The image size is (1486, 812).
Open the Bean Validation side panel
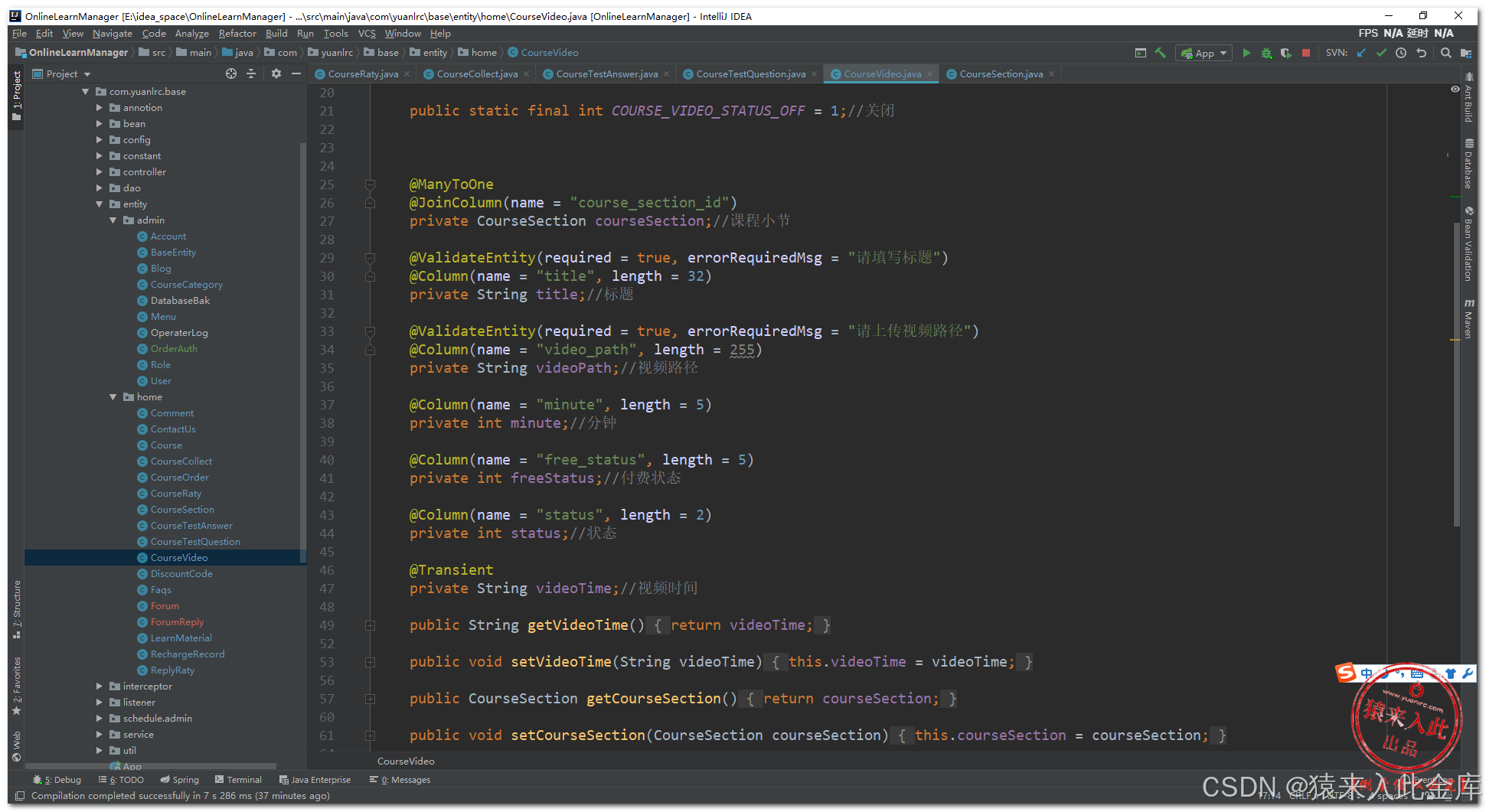(x=1468, y=244)
